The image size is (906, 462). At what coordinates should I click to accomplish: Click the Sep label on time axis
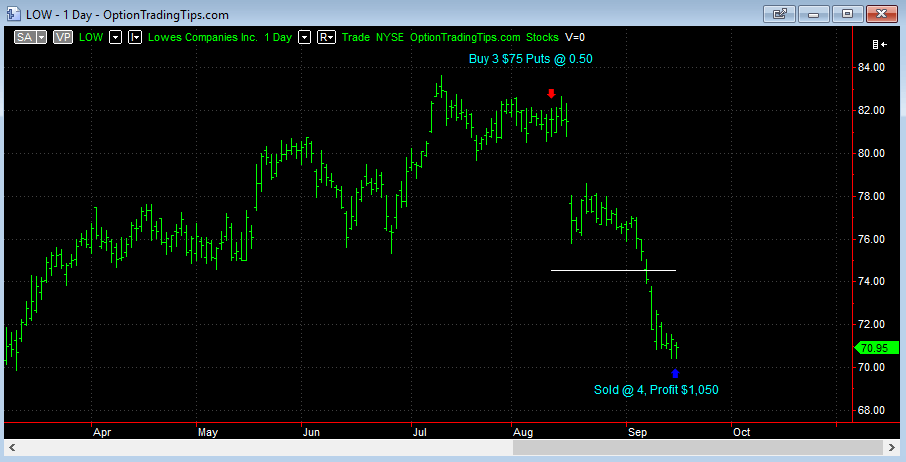click(638, 432)
